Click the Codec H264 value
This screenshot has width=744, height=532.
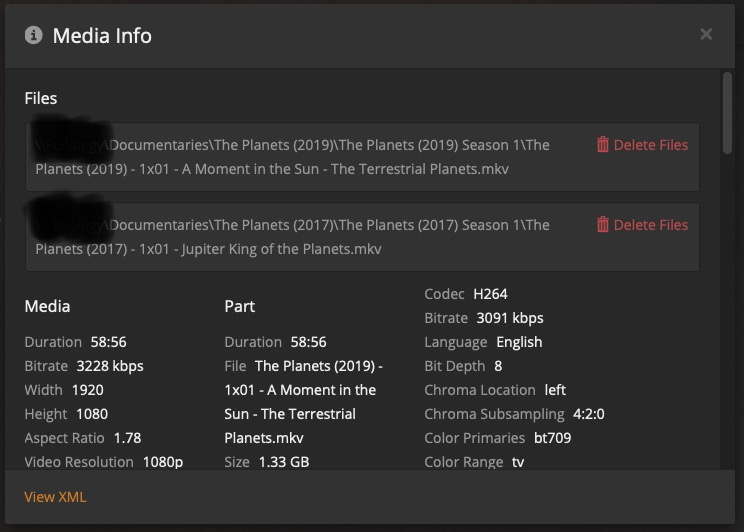pyautogui.click(x=490, y=294)
